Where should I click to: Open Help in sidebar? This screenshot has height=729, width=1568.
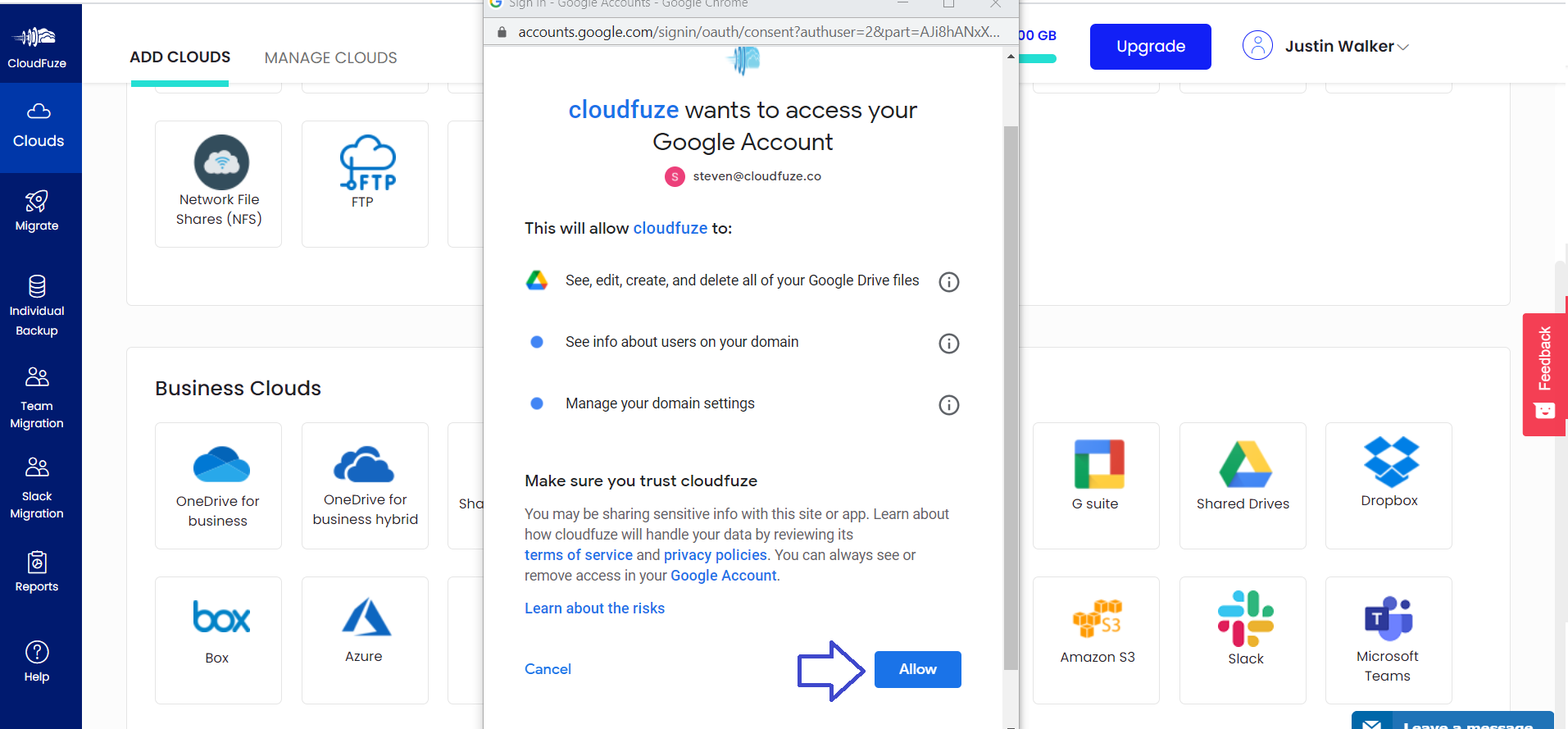pos(37,662)
